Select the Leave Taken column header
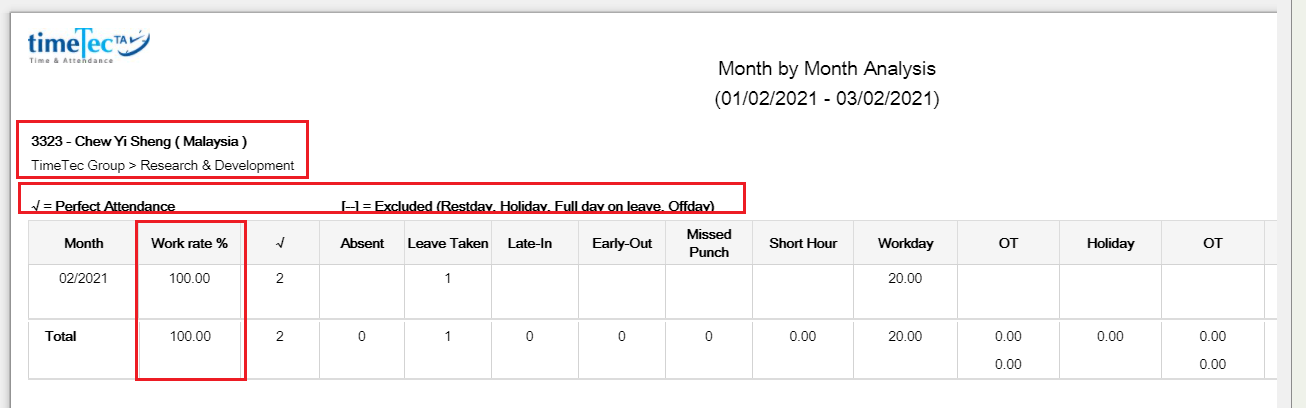This screenshot has width=1306, height=408. coord(448,243)
